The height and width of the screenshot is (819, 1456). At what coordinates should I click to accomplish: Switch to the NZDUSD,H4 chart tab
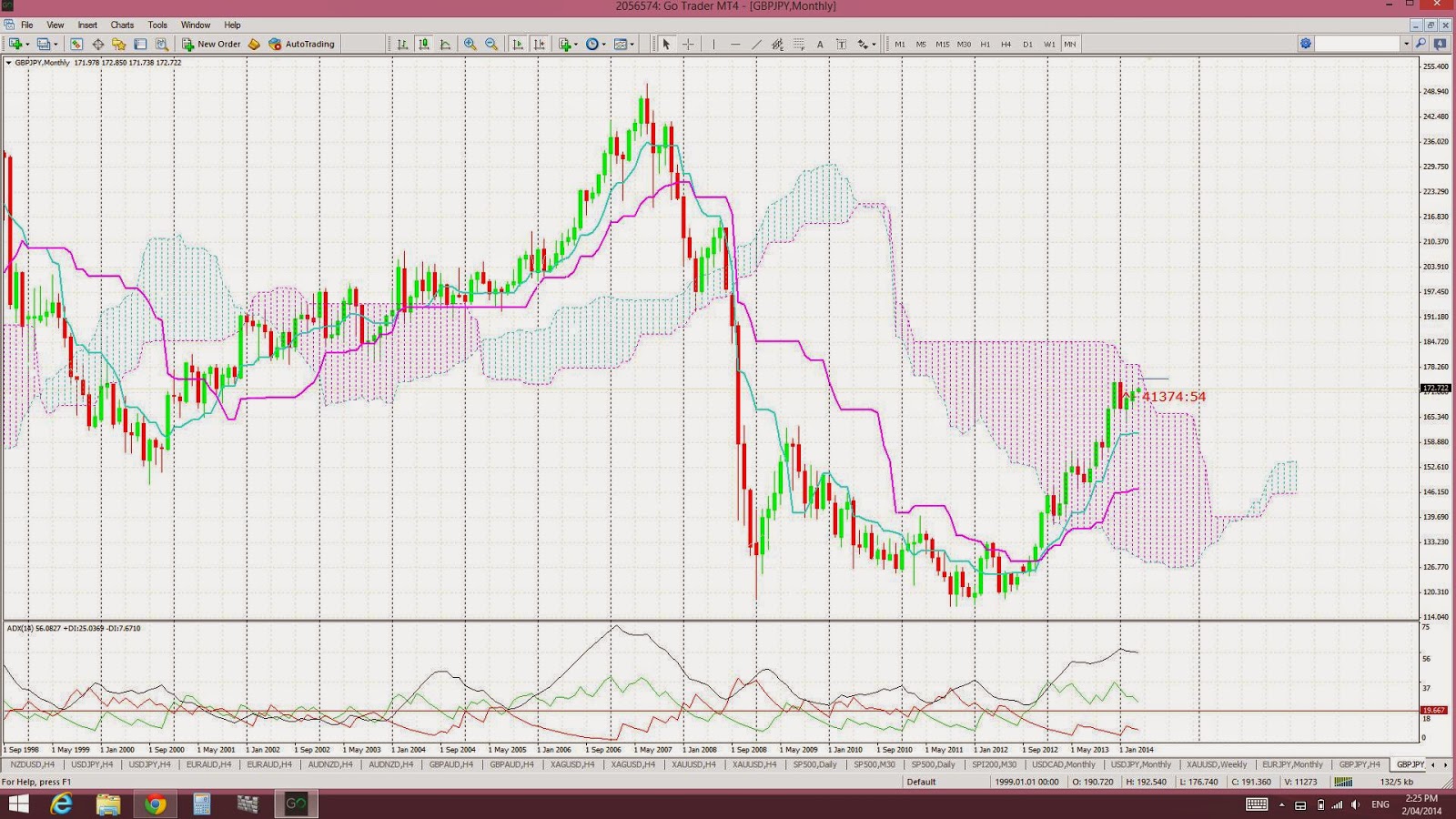[33, 764]
